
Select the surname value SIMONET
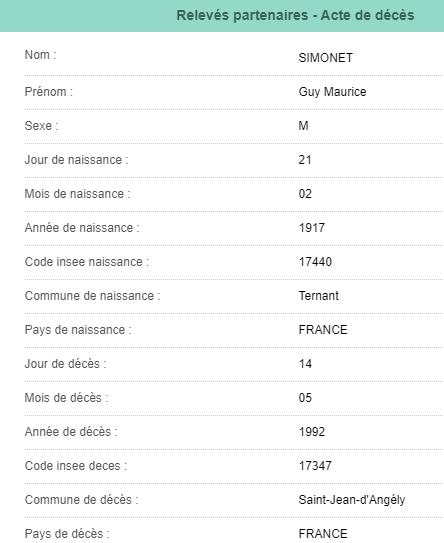[326, 58]
